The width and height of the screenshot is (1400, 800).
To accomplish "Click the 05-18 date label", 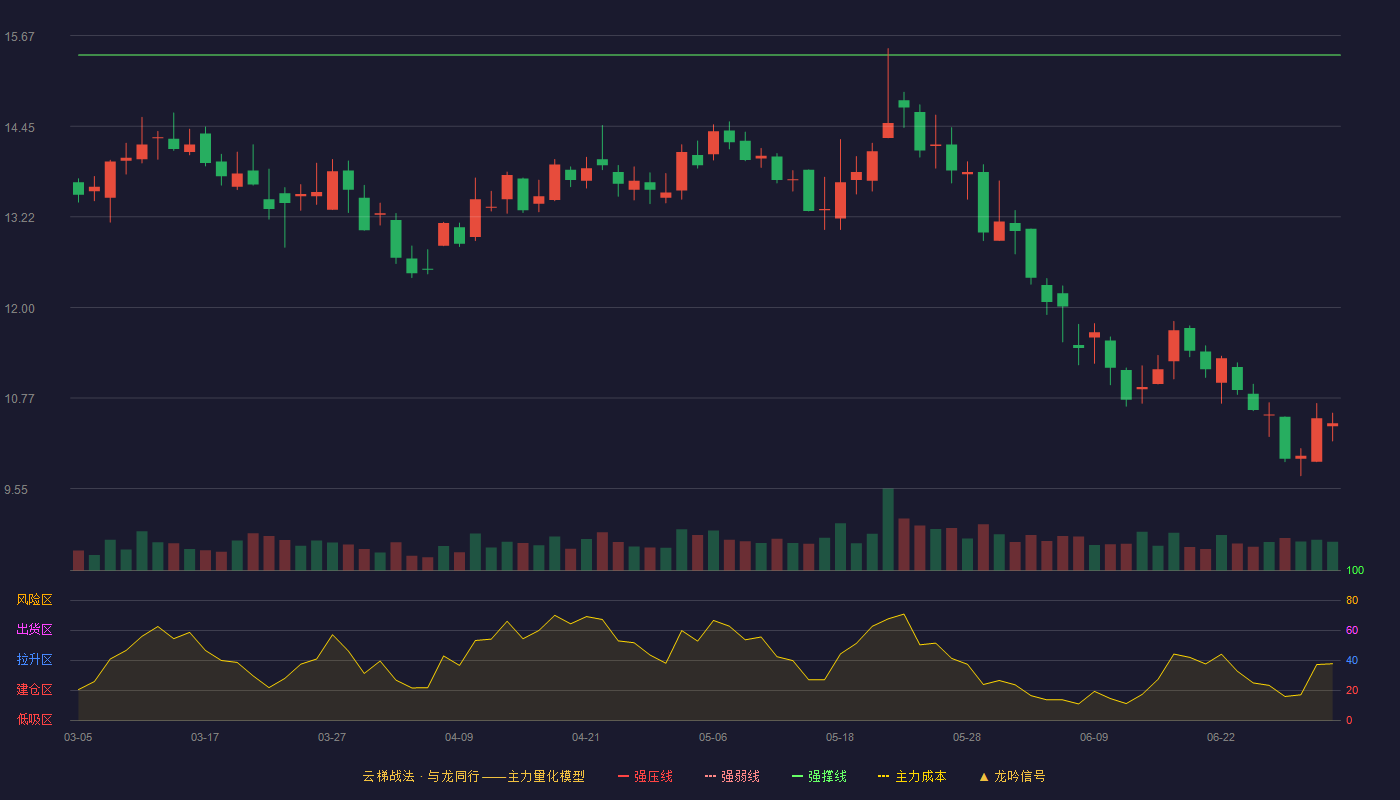I will click(x=840, y=737).
